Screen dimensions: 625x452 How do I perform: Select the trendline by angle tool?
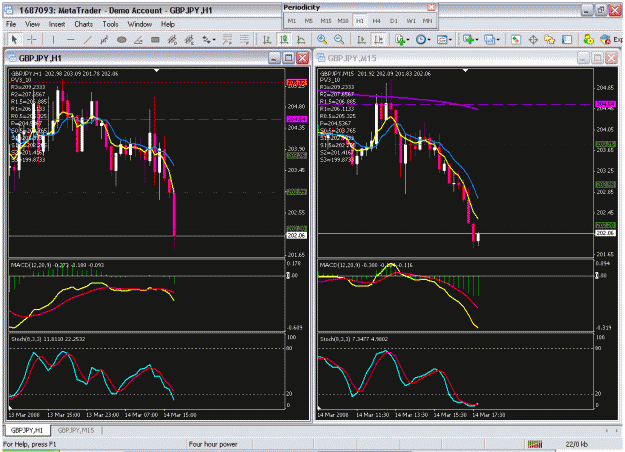click(138, 39)
